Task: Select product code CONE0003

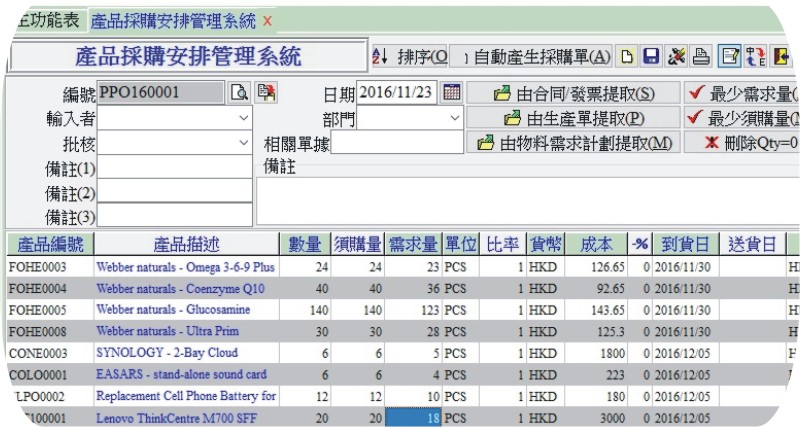Action: pos(38,353)
